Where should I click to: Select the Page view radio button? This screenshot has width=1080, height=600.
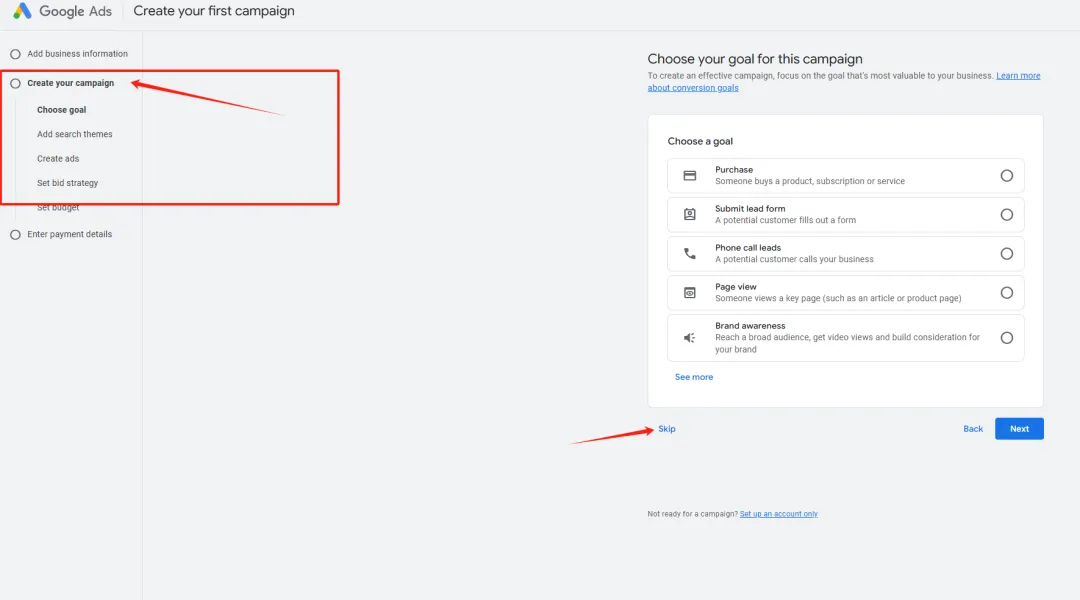point(1006,293)
